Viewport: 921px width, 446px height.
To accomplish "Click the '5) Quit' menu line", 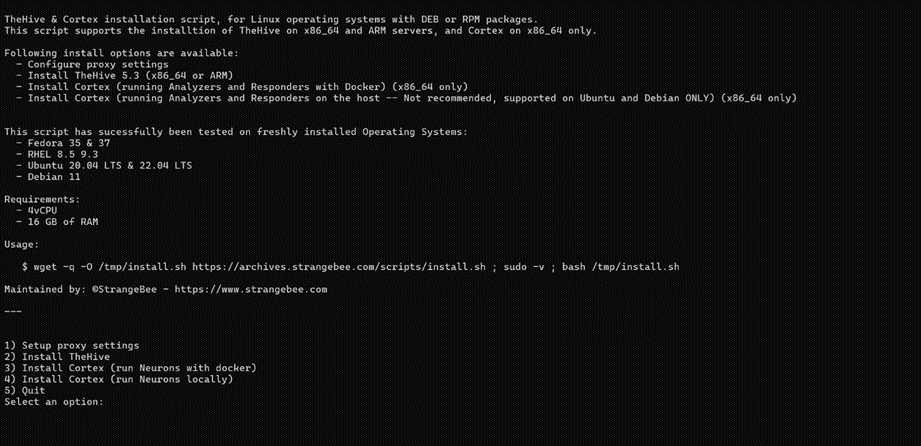I will coord(25,391).
